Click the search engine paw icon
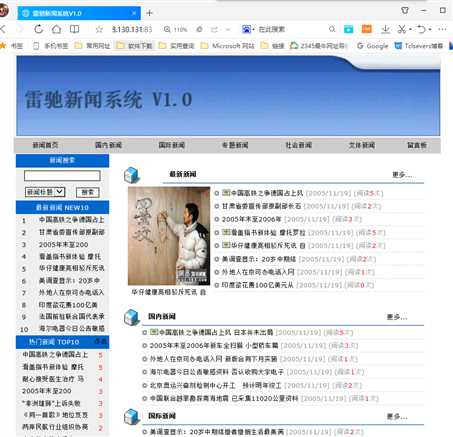453x437 pixels. pos(246,29)
